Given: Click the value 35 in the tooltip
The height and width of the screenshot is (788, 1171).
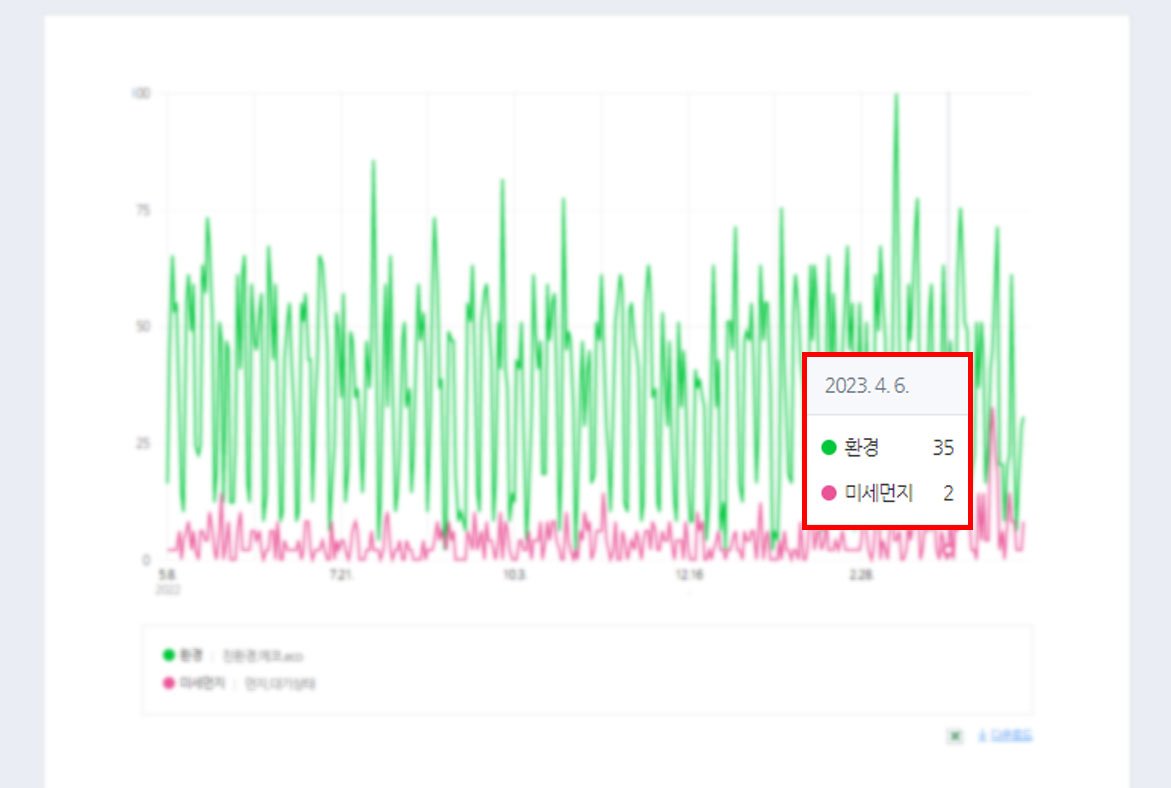Looking at the screenshot, I should (x=942, y=448).
